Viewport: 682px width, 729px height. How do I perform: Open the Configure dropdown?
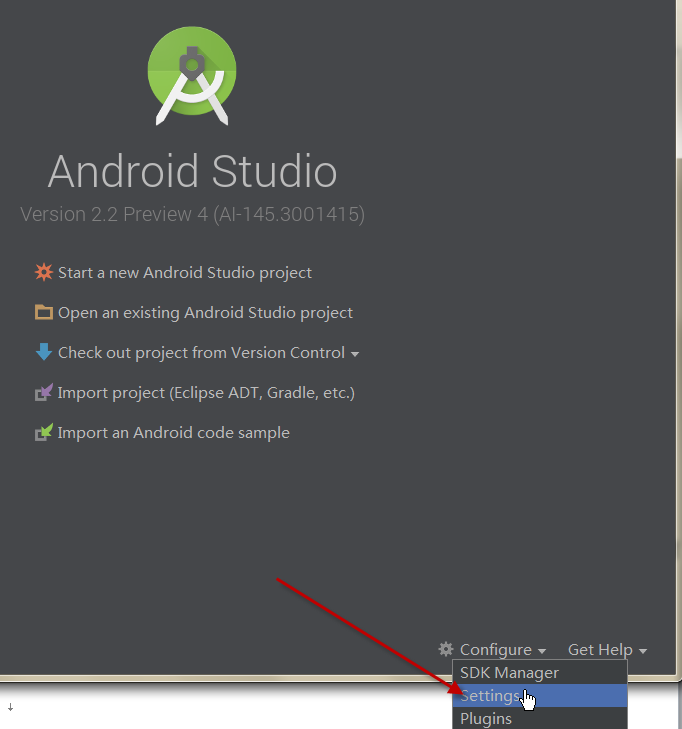(x=503, y=649)
